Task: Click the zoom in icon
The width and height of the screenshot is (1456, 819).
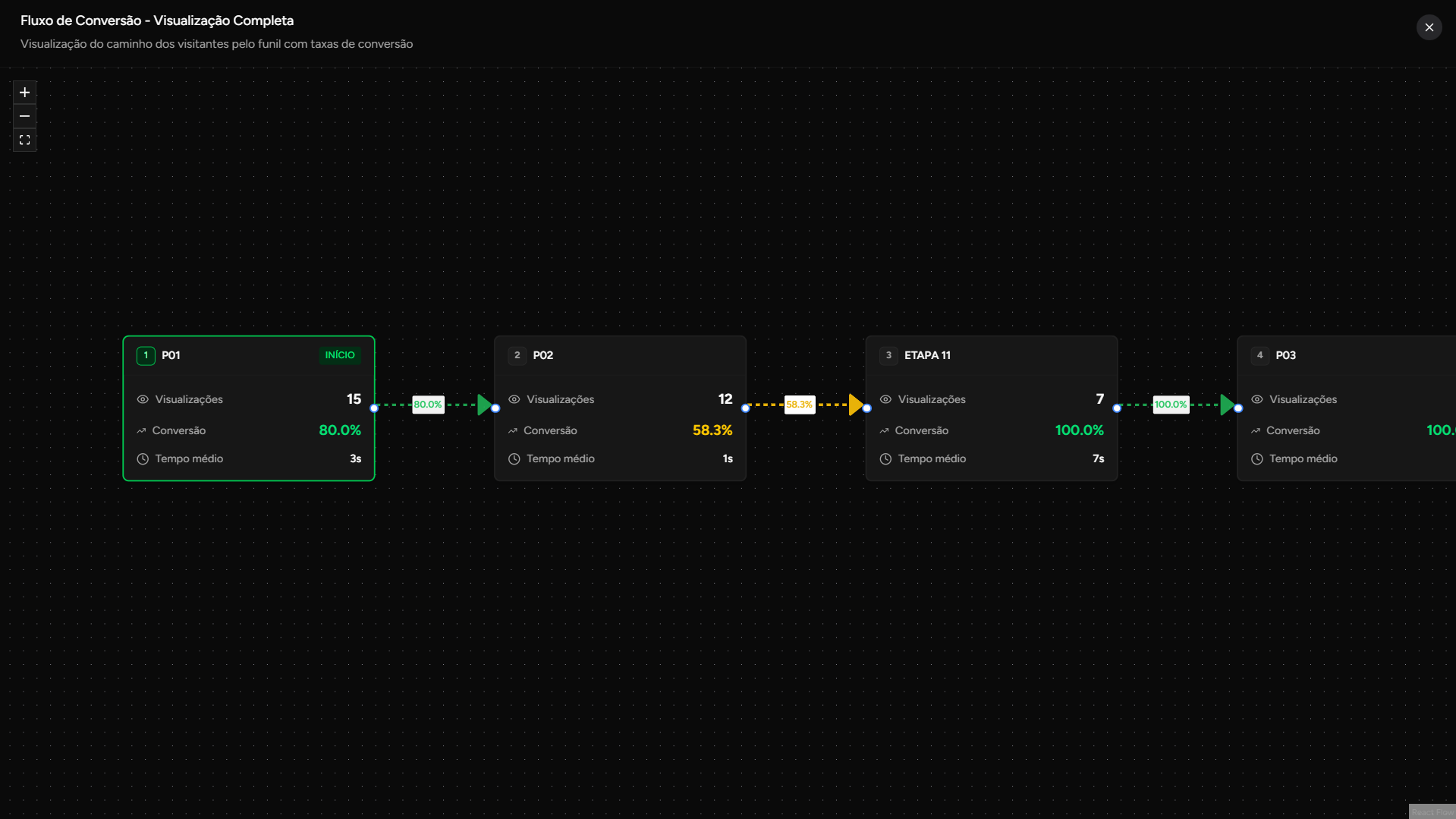Action: [24, 92]
